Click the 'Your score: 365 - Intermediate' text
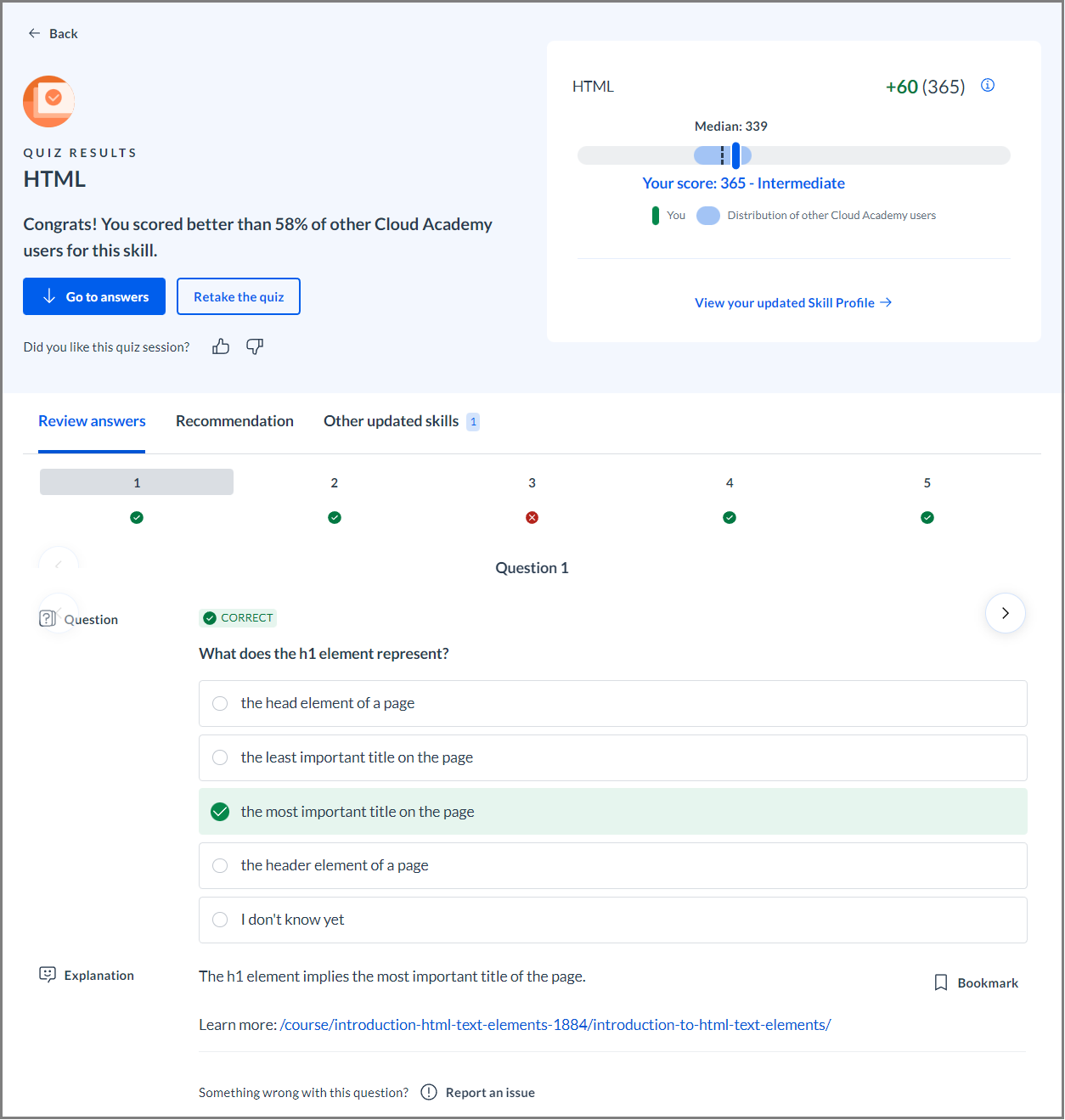The image size is (1065, 1120). coord(744,183)
